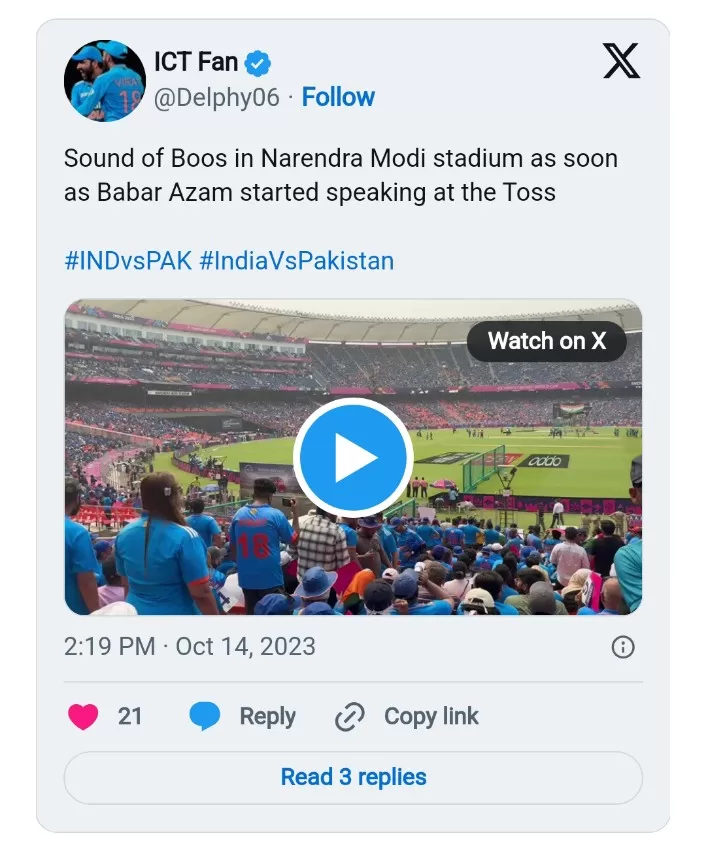The width and height of the screenshot is (706, 845).
Task: Click the X logo icon
Action: 621,61
